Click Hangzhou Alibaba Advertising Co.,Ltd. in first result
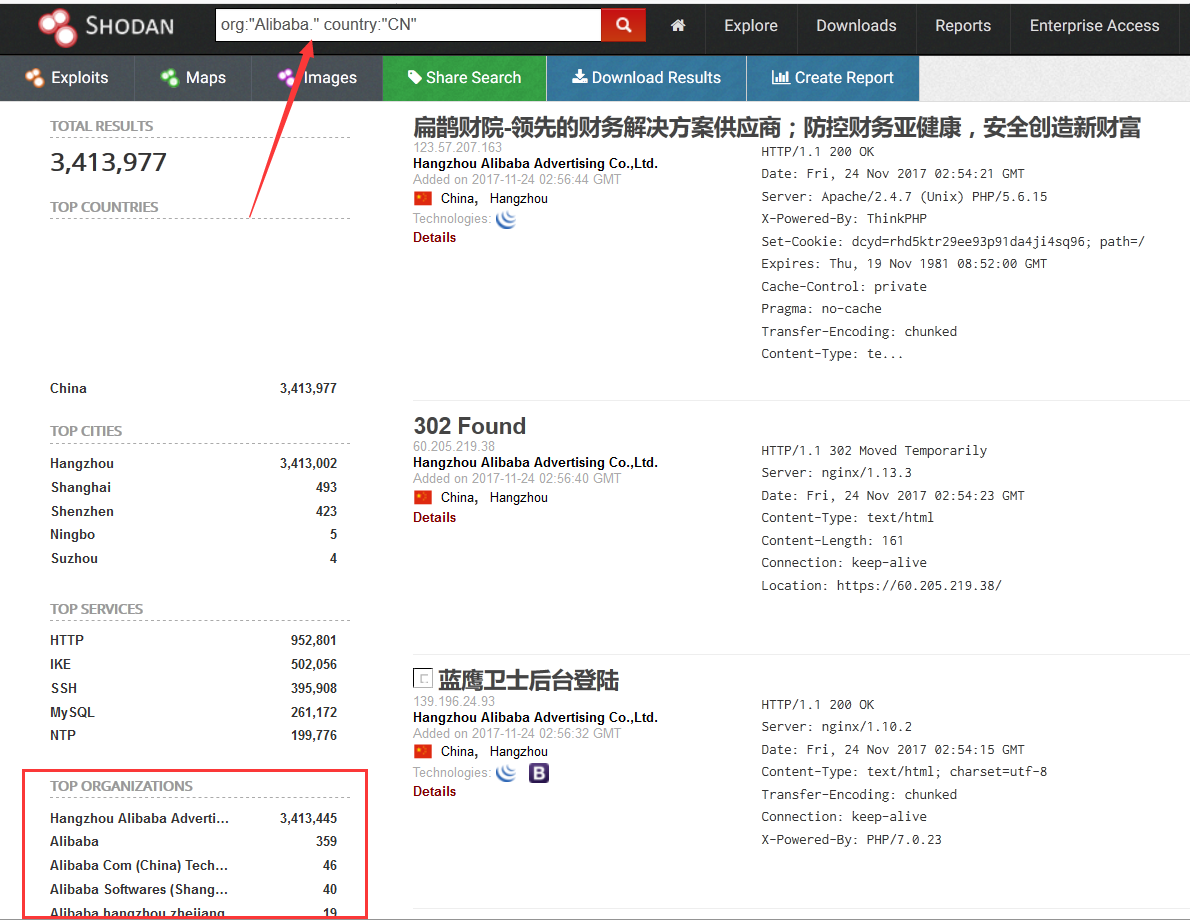 pos(535,163)
